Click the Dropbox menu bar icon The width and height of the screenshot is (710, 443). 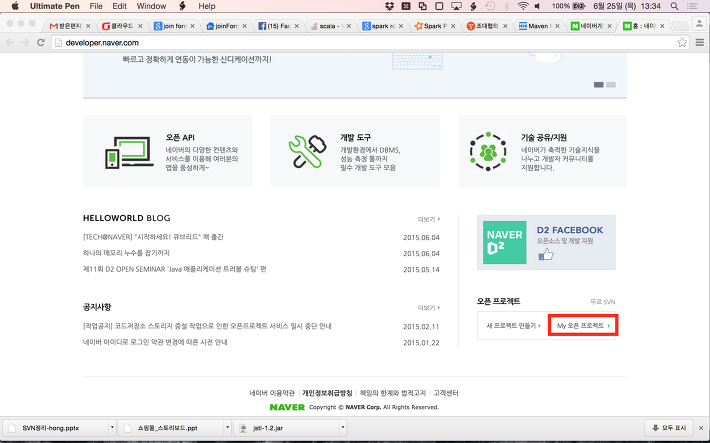point(389,6)
